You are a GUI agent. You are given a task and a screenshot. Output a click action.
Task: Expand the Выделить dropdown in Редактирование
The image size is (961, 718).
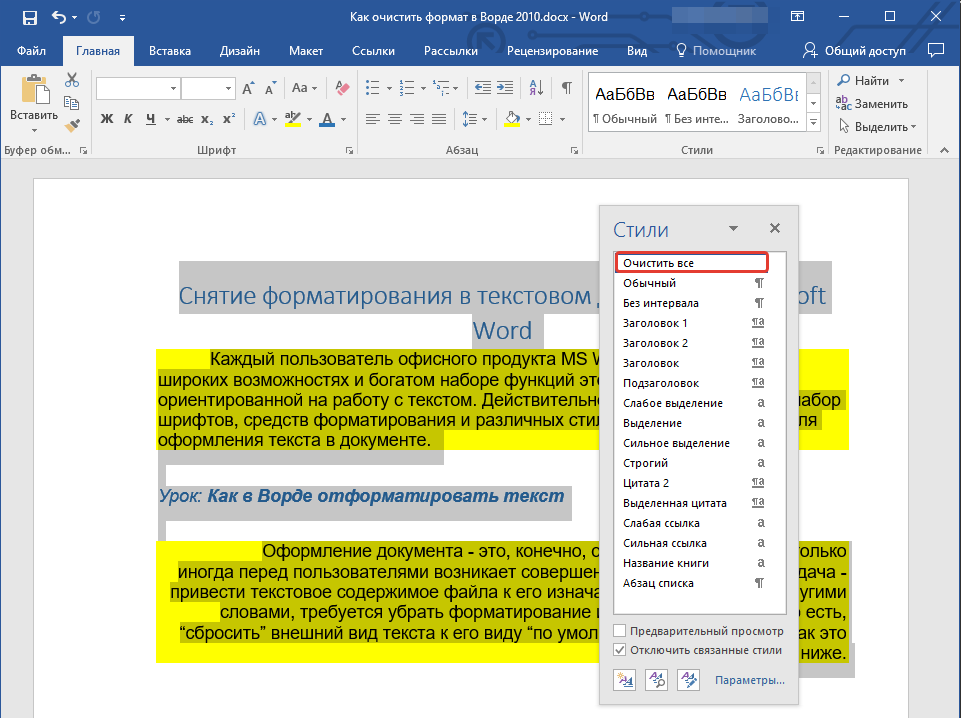click(913, 127)
